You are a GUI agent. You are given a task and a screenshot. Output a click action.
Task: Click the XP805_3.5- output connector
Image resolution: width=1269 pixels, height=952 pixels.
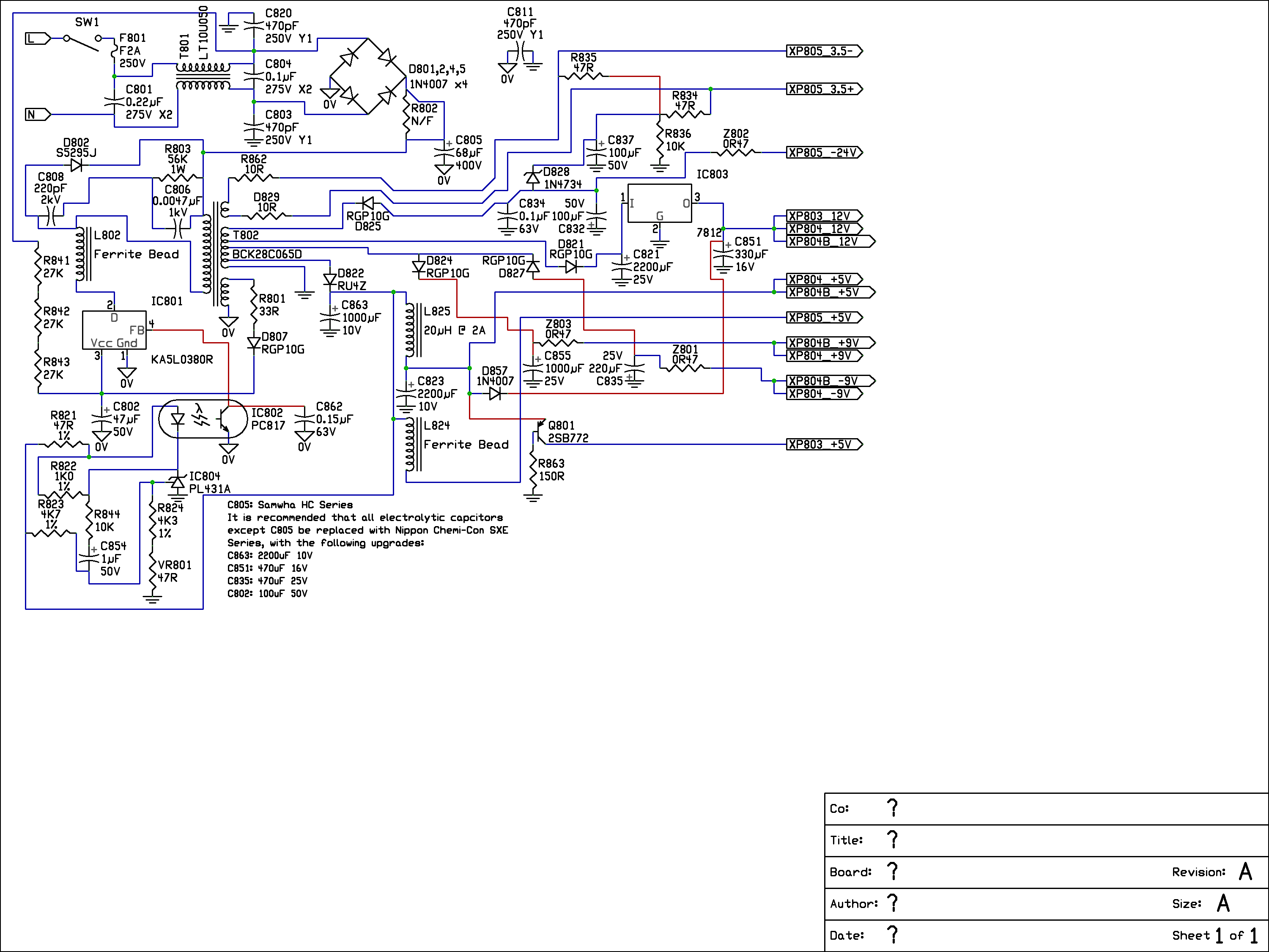(825, 51)
